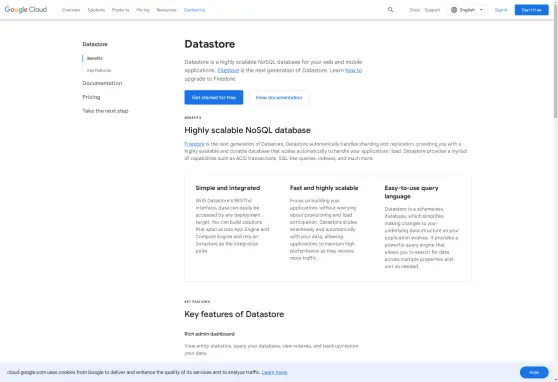558x382 pixels.
Task: Open the Resources menu
Action: (167, 10)
